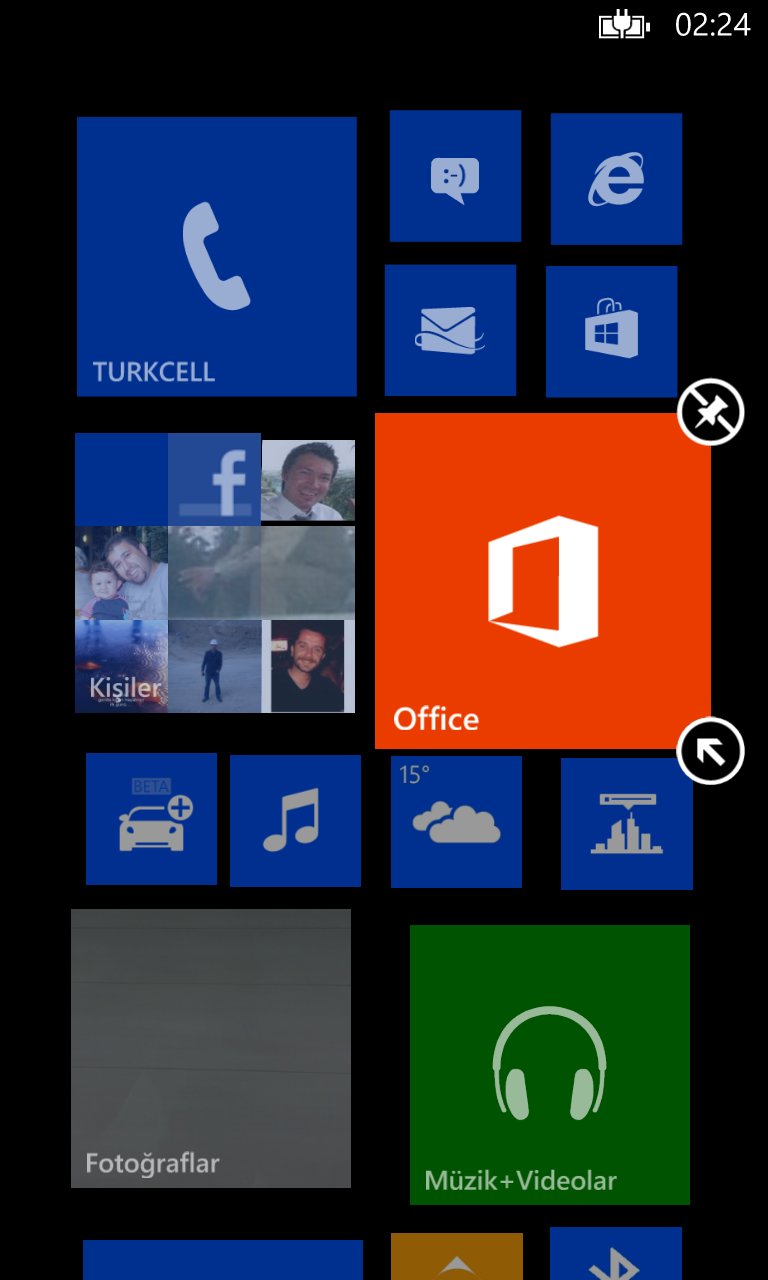Screen dimensions: 768x1280
Task: Open the Messaging tile with smiley
Action: point(455,176)
